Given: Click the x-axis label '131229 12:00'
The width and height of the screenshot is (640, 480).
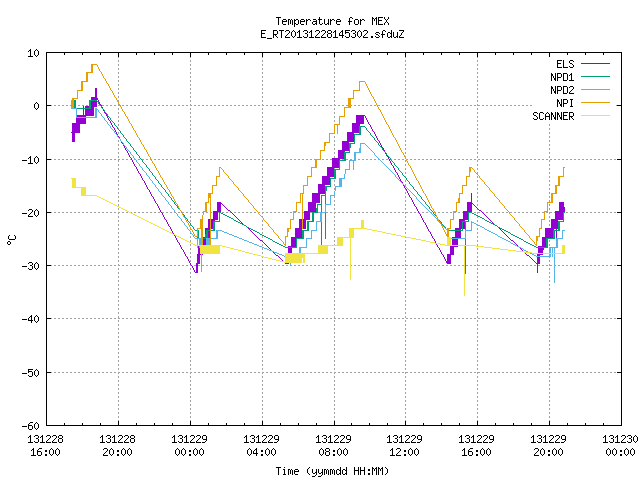Looking at the screenshot, I should click(404, 446).
